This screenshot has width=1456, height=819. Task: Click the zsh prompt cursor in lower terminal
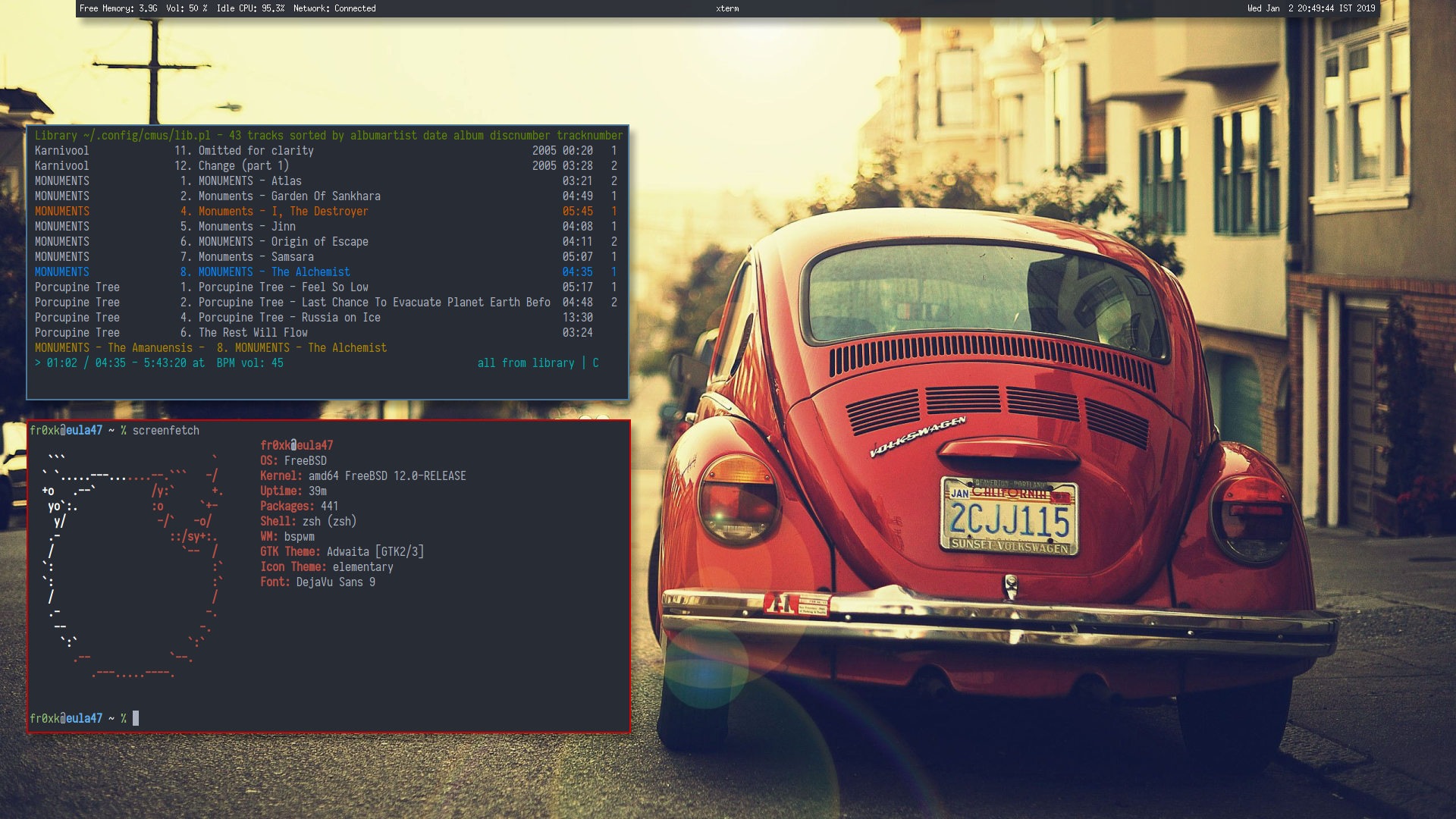136,718
